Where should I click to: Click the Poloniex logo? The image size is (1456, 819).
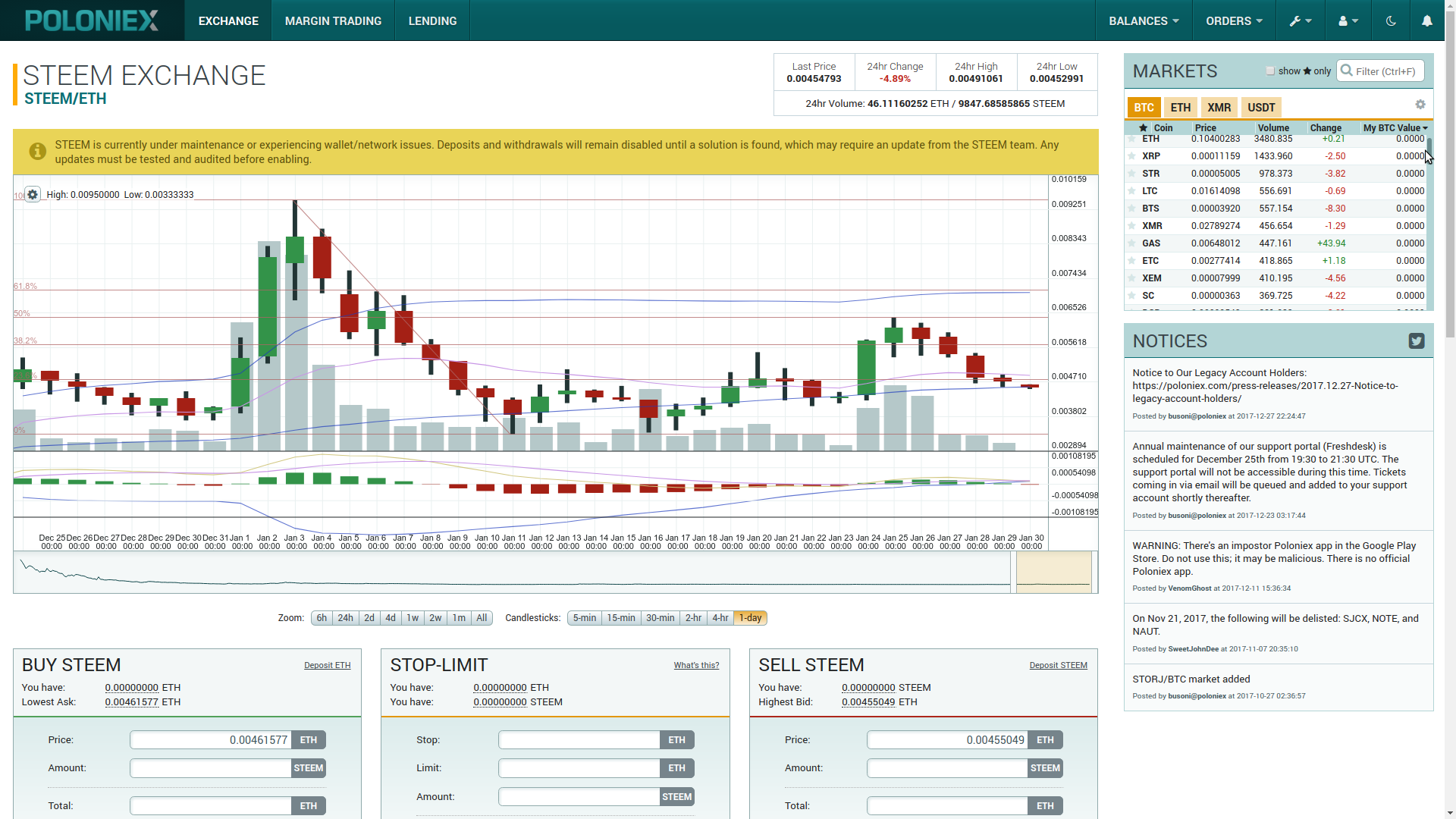tap(92, 20)
